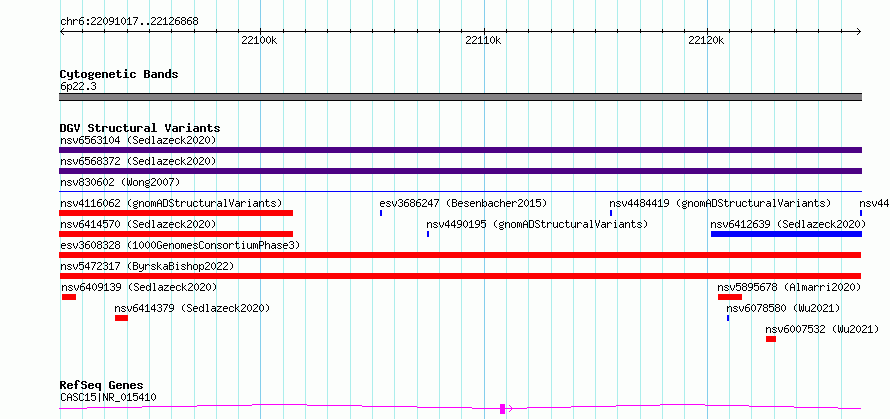The height and width of the screenshot is (419, 890).
Task: Click the CASC15|NR_015410 gene label
Action: click(x=108, y=397)
